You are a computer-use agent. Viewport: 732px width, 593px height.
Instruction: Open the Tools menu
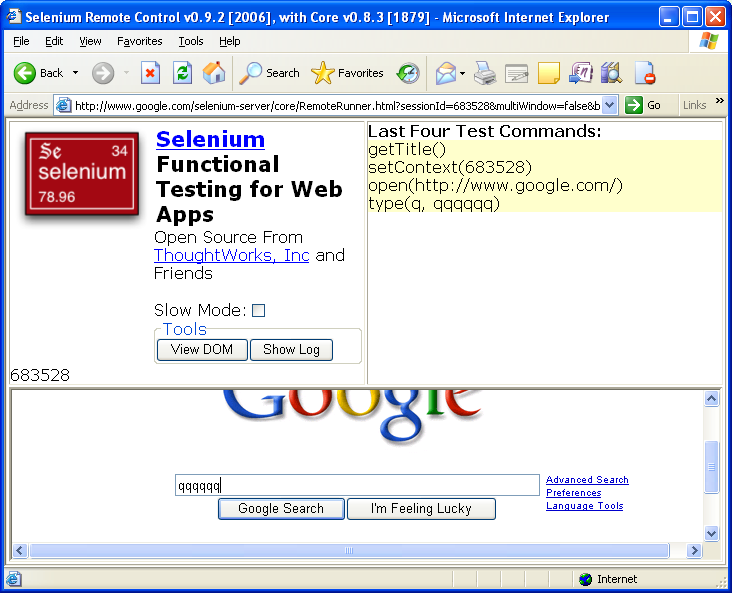click(x=191, y=41)
